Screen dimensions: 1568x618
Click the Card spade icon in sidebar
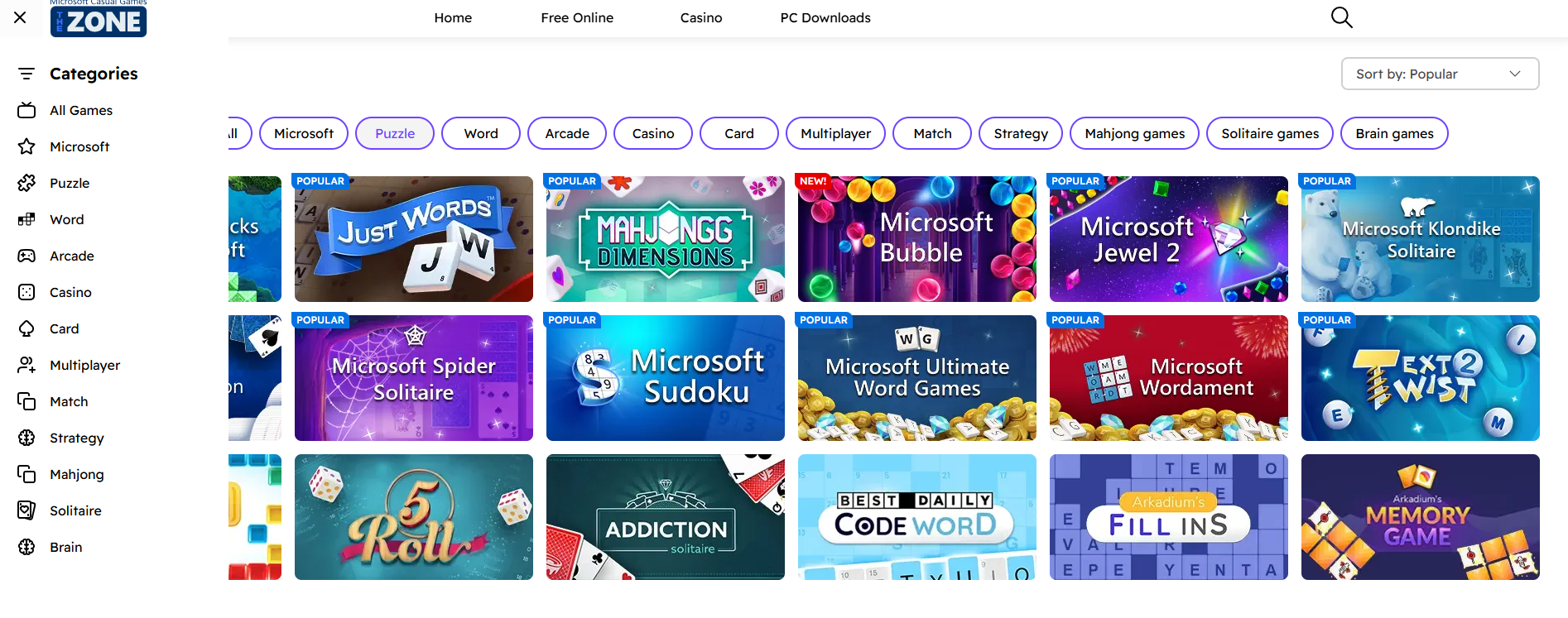click(x=26, y=328)
